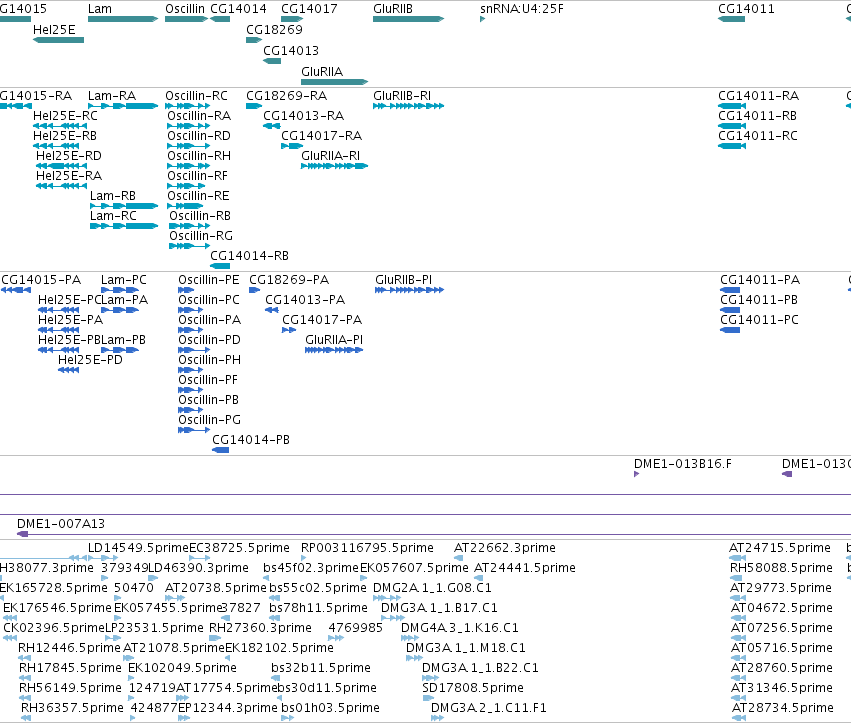Image resolution: width=851 pixels, height=723 pixels.
Task: Click the Oscillin-RC transcript label
Action: pyautogui.click(x=196, y=96)
